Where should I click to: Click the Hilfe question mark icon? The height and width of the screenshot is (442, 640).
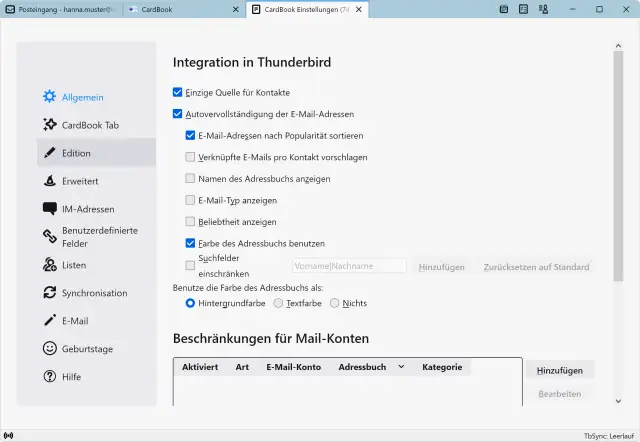(49, 376)
